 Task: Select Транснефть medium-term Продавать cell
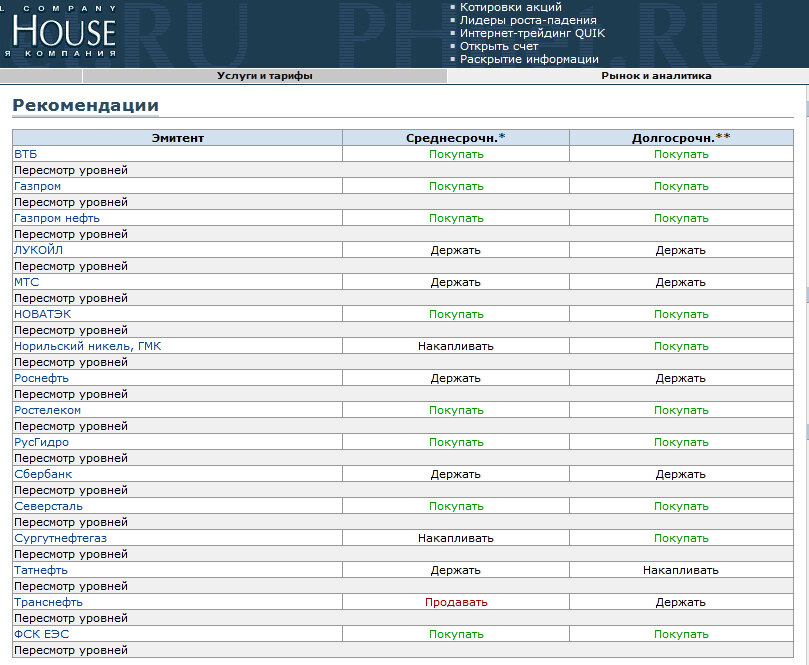(x=456, y=602)
